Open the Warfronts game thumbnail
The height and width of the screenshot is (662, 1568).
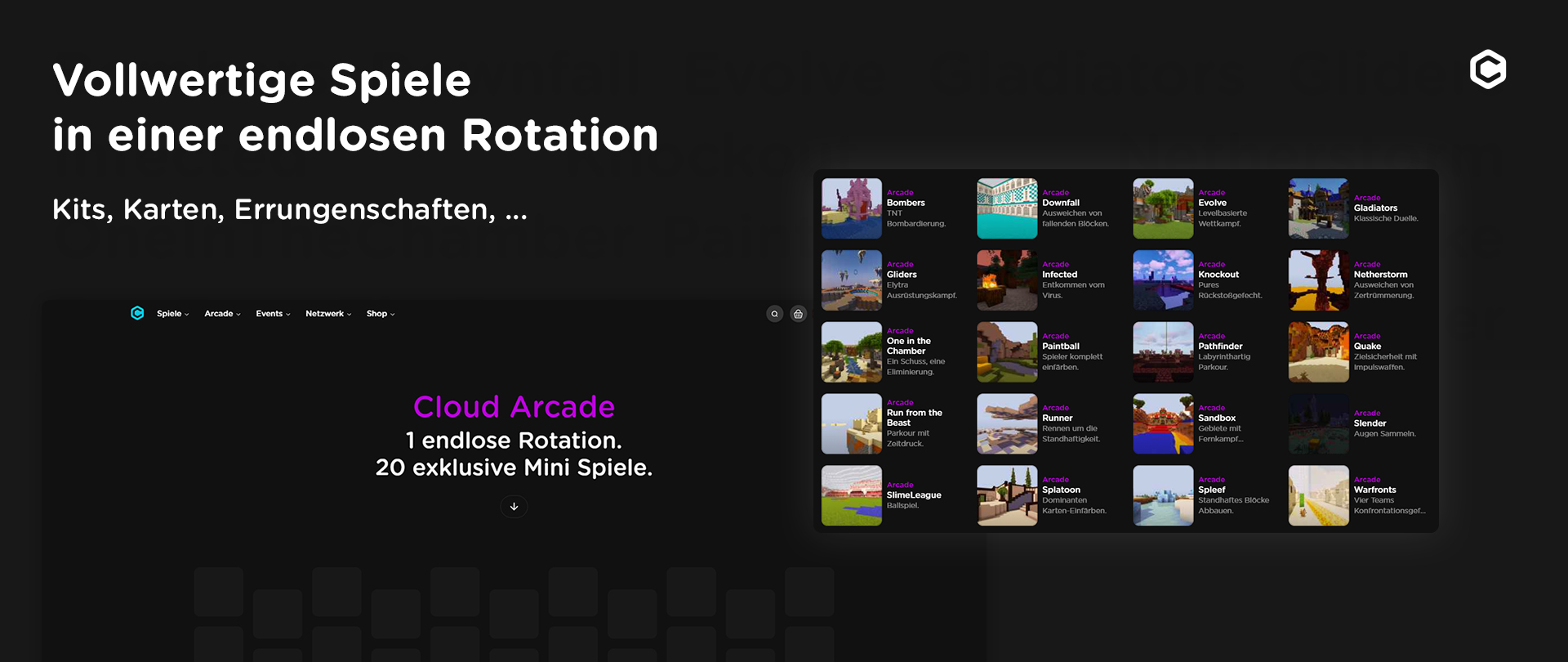pyautogui.click(x=1319, y=496)
